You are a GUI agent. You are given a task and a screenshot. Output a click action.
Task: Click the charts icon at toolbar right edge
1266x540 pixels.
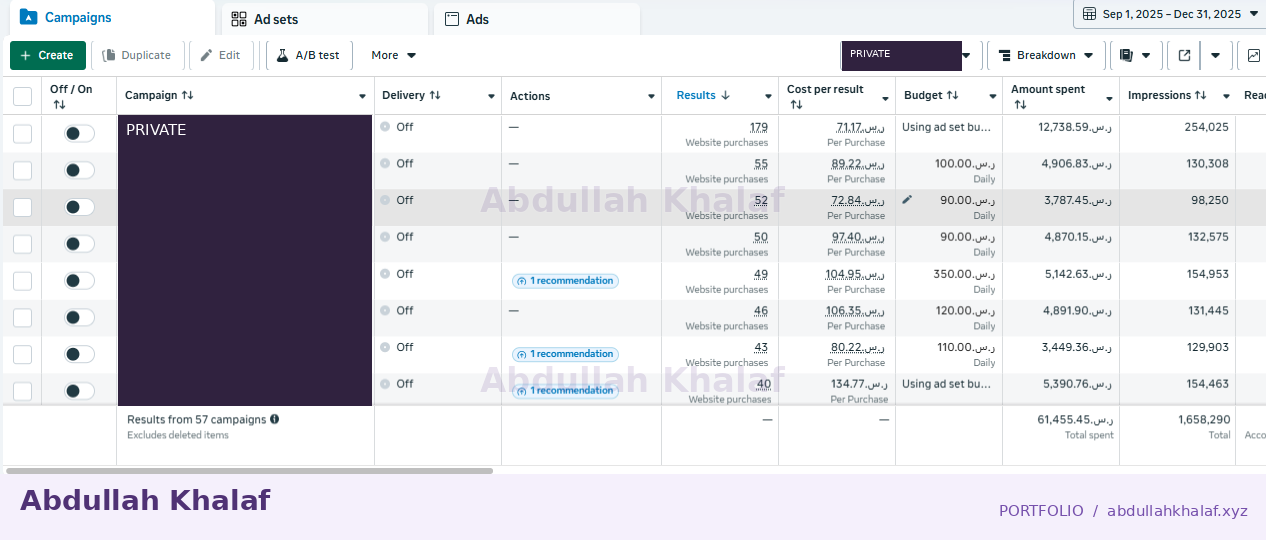coord(1253,56)
